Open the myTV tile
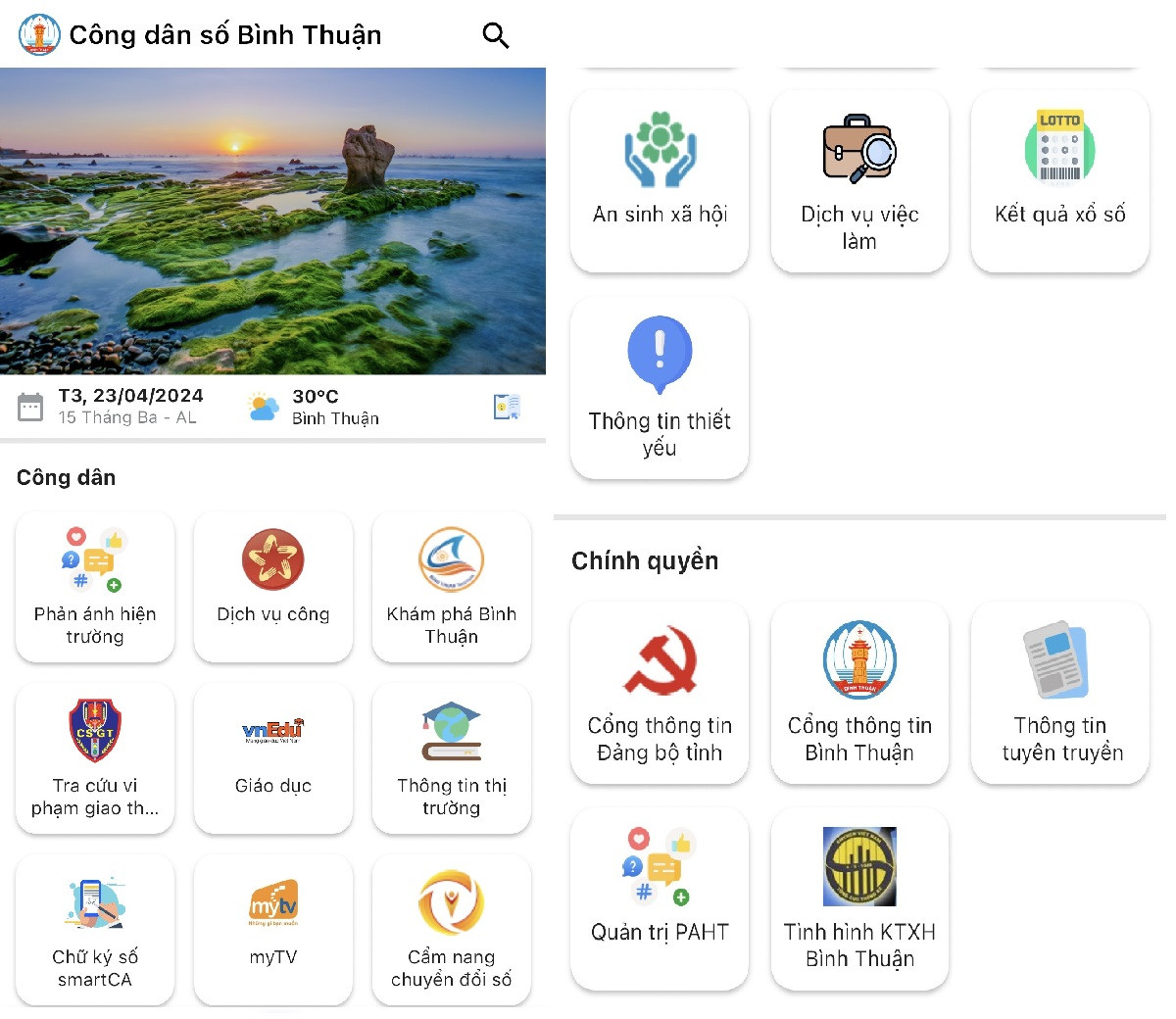 273,930
